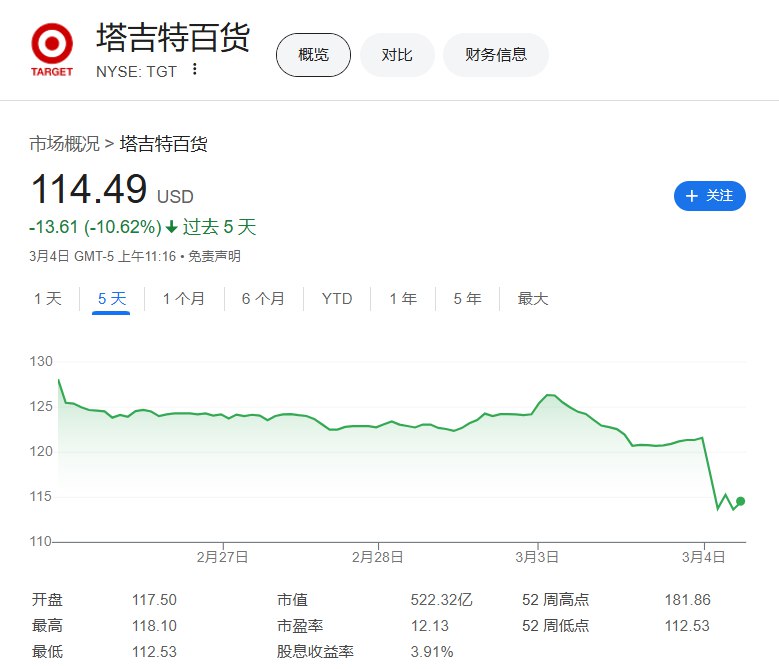Screen dimensions: 779x669
Task: Select the 1 年 time range
Action: [x=403, y=298]
